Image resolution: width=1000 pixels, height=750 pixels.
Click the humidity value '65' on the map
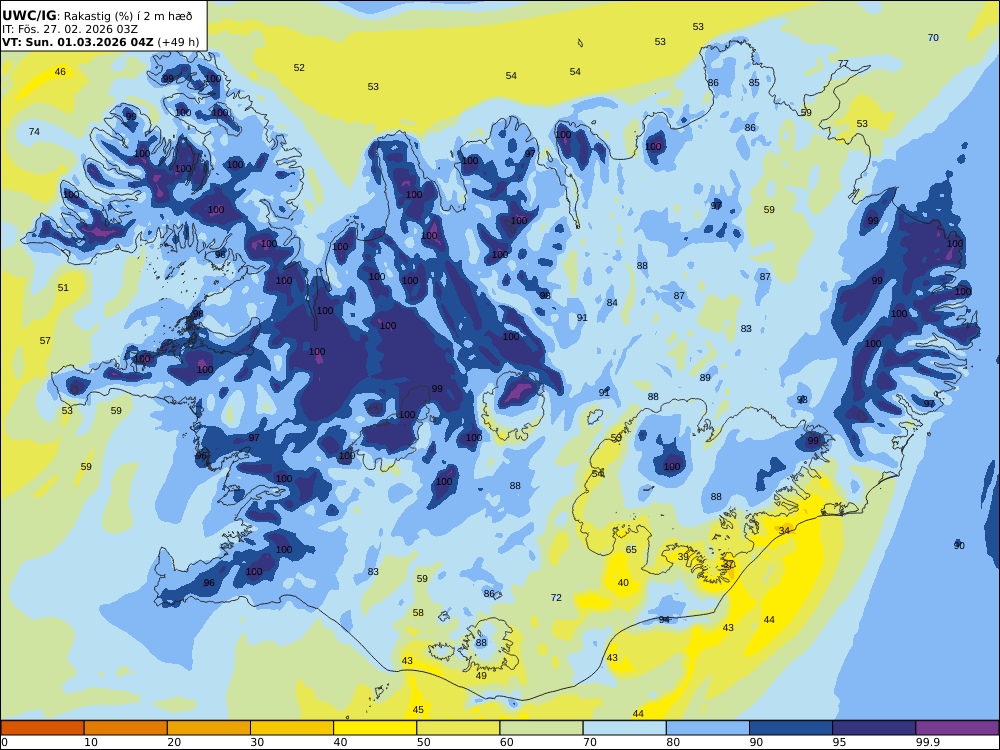click(x=631, y=550)
